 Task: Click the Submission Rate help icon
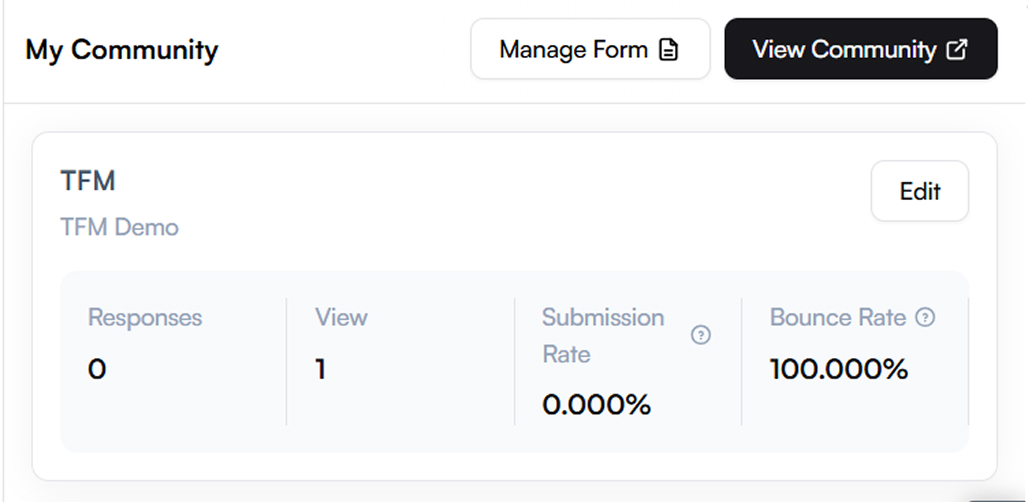701,336
